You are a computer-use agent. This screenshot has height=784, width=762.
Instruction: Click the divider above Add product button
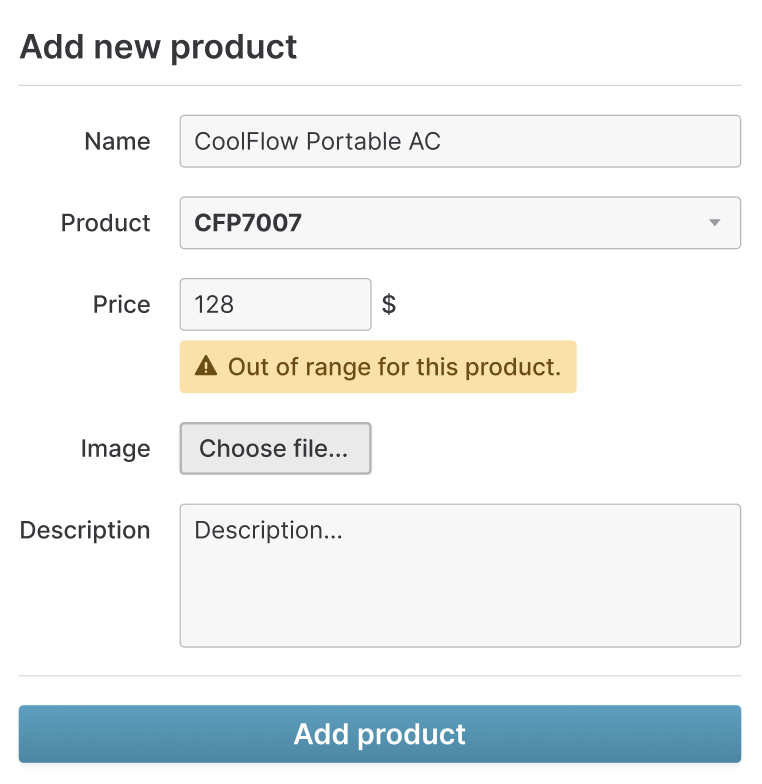coord(380,676)
